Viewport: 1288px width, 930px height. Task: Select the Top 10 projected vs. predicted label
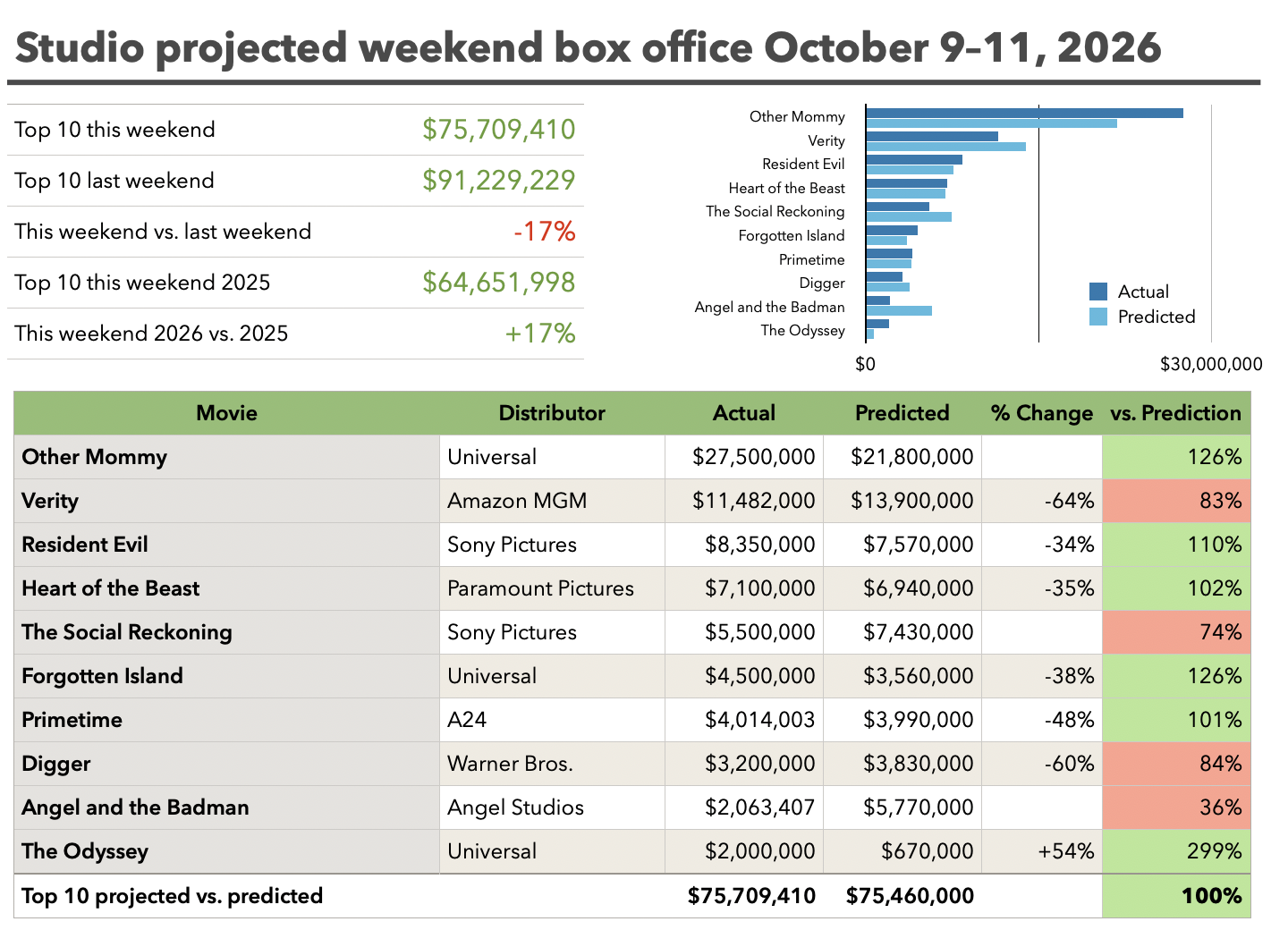pyautogui.click(x=172, y=896)
